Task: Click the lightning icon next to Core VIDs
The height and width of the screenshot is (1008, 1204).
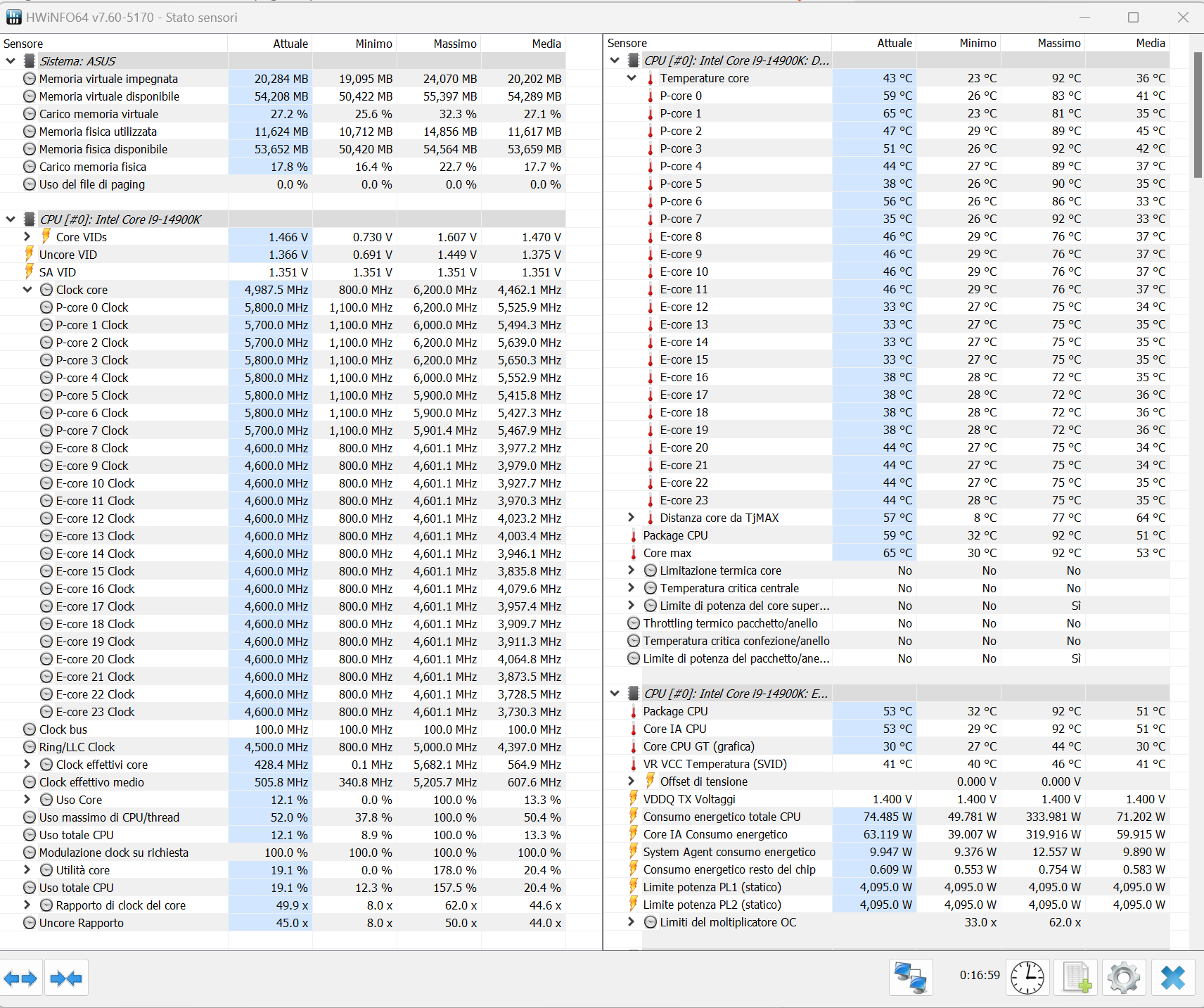Action: (46, 236)
